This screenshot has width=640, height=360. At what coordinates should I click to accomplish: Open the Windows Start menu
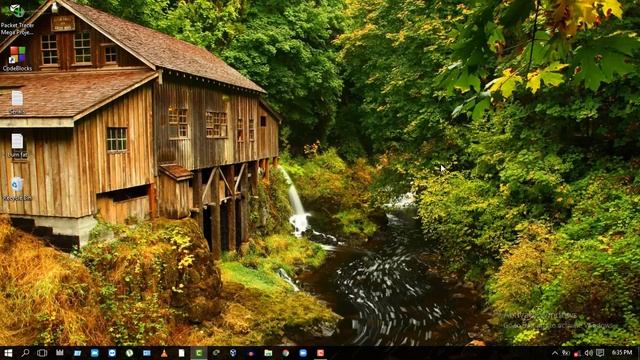[8, 353]
